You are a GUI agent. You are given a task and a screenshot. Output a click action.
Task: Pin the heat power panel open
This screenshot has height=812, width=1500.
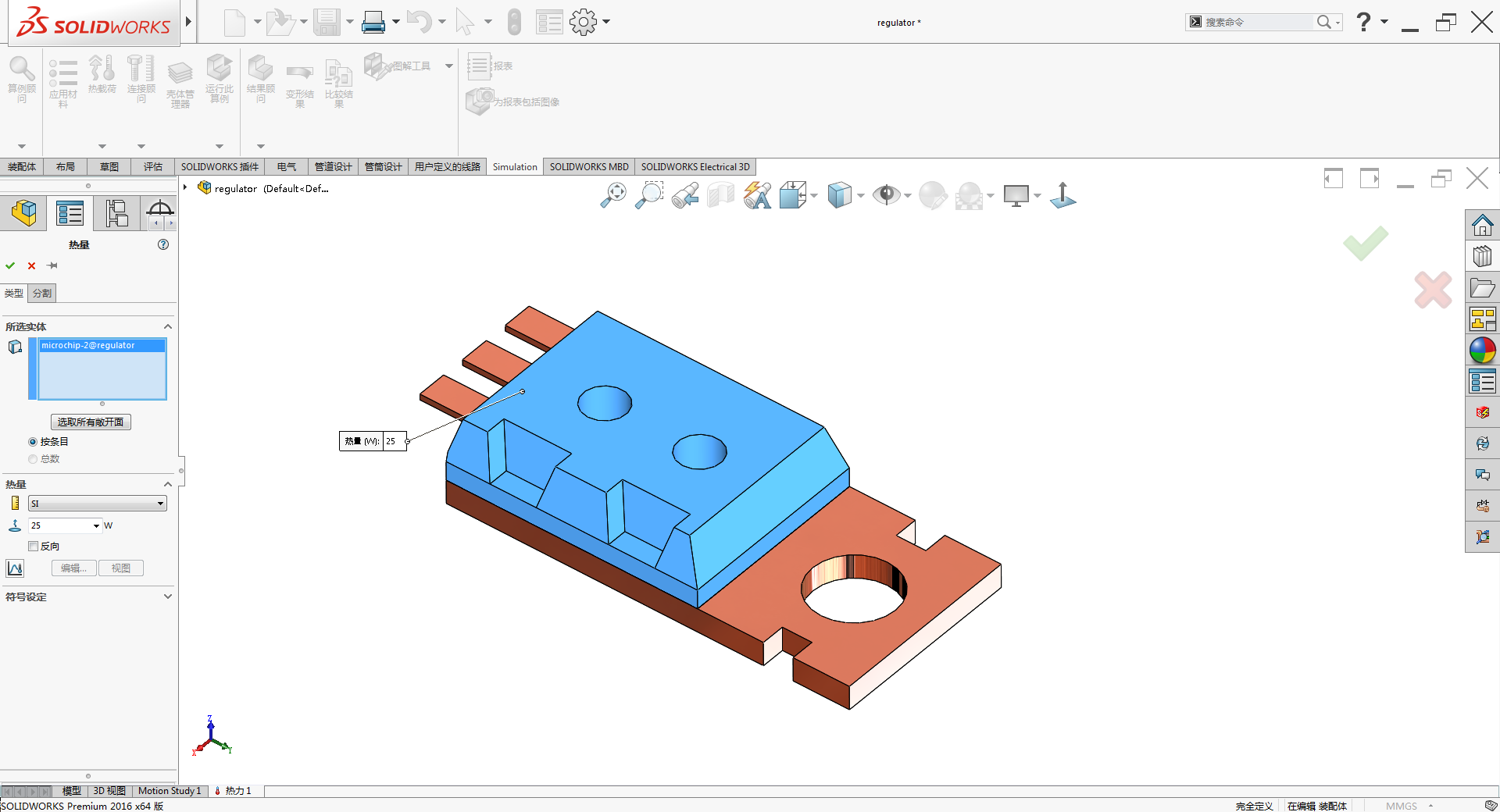click(52, 265)
